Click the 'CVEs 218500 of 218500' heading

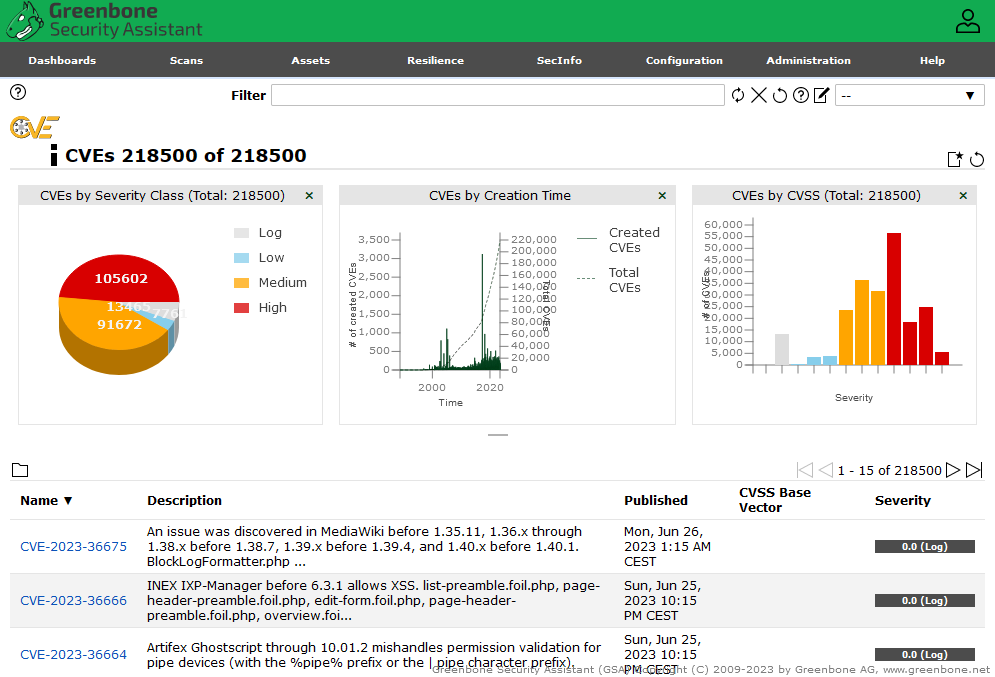[x=186, y=155]
